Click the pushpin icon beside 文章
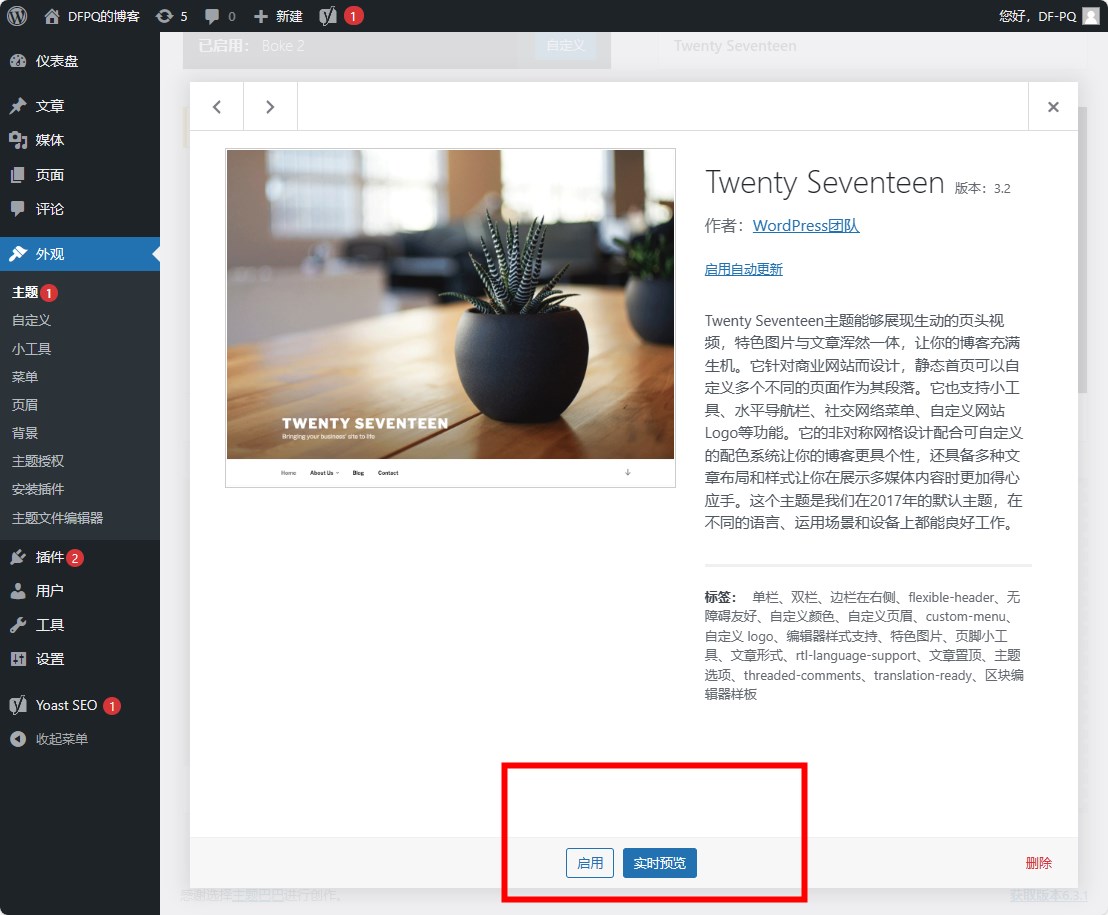This screenshot has width=1108, height=915. click(x=18, y=106)
